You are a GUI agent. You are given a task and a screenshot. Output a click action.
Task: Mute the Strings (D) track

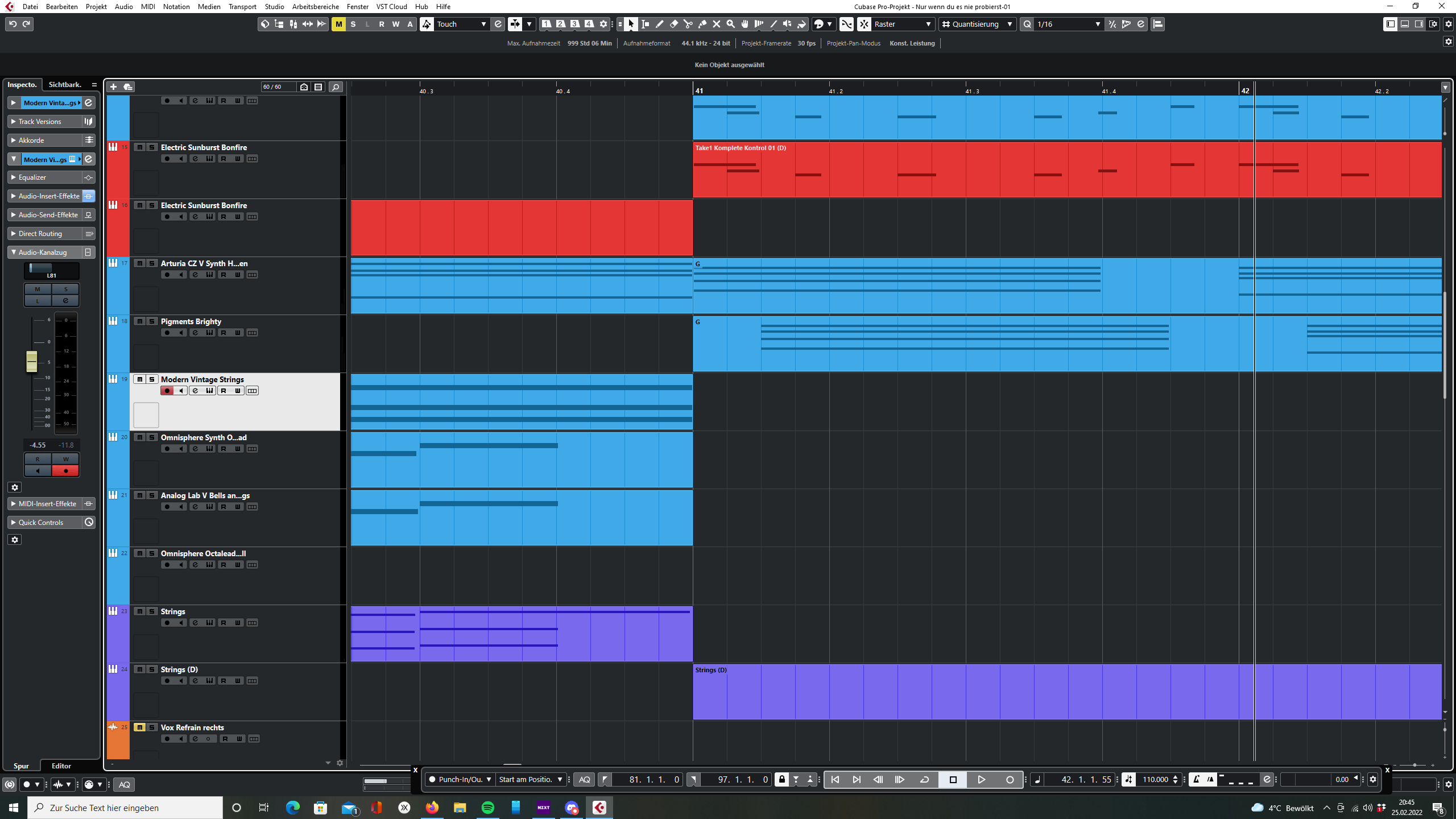pyautogui.click(x=139, y=669)
